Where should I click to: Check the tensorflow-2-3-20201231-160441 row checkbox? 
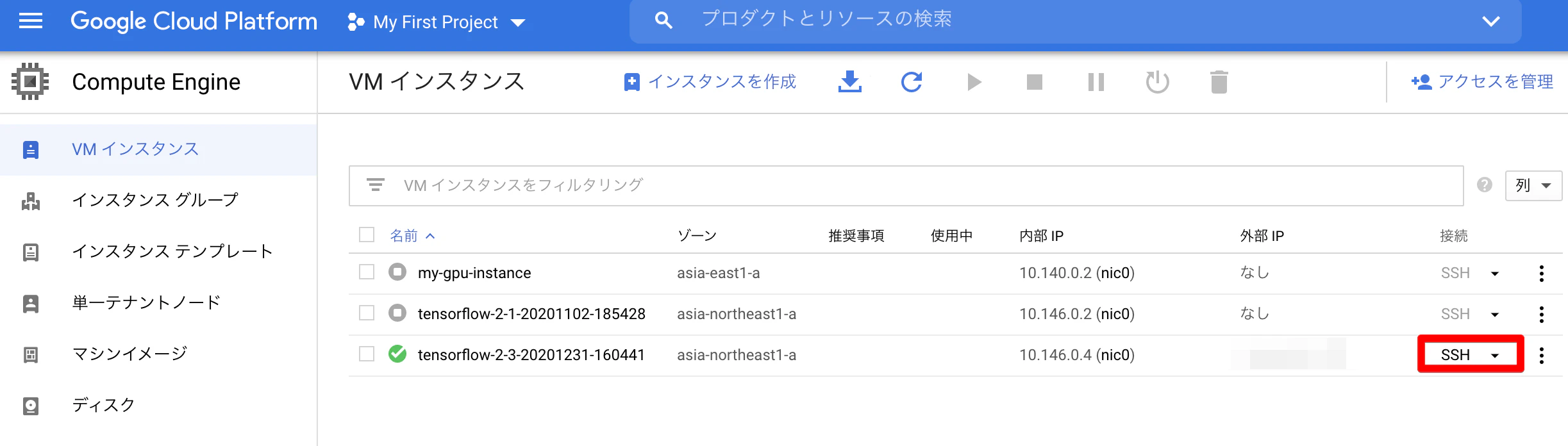click(x=367, y=354)
